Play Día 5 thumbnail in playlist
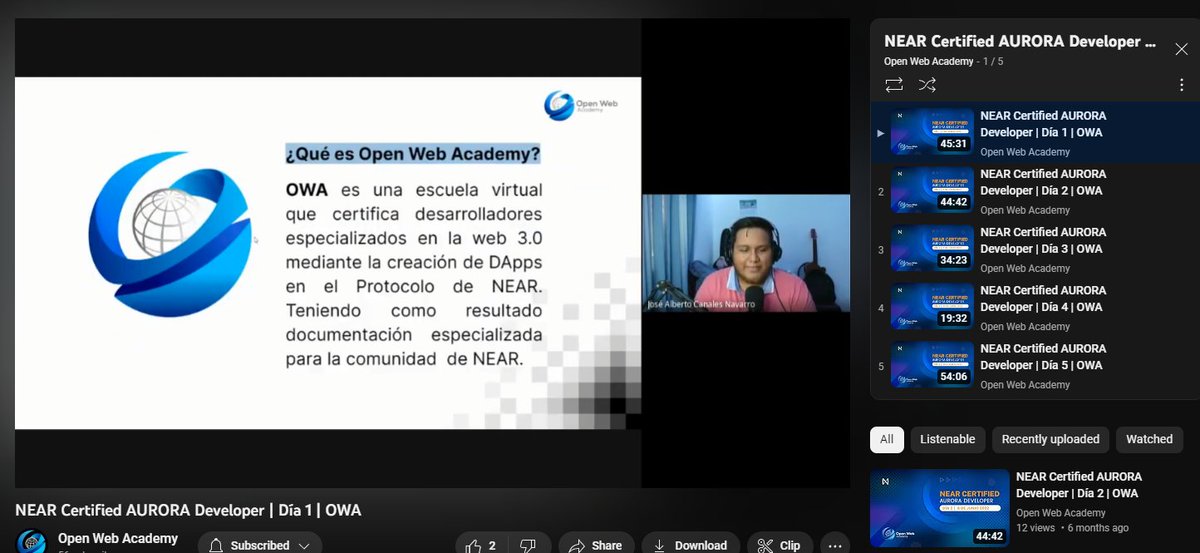The width and height of the screenshot is (1200, 553). point(932,364)
